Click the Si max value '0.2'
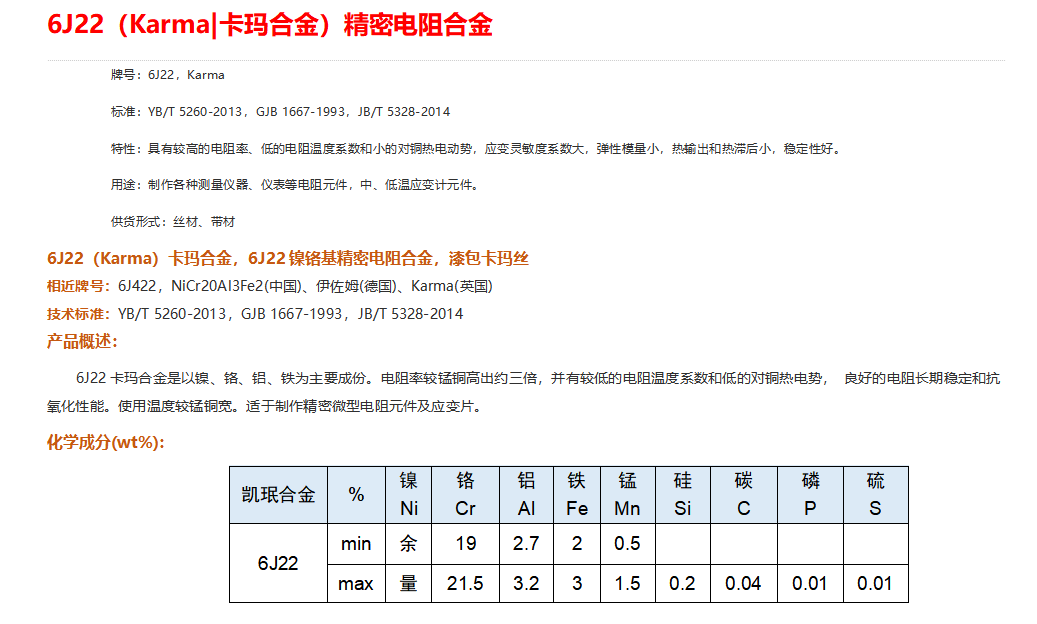The width and height of the screenshot is (1037, 624). [683, 584]
